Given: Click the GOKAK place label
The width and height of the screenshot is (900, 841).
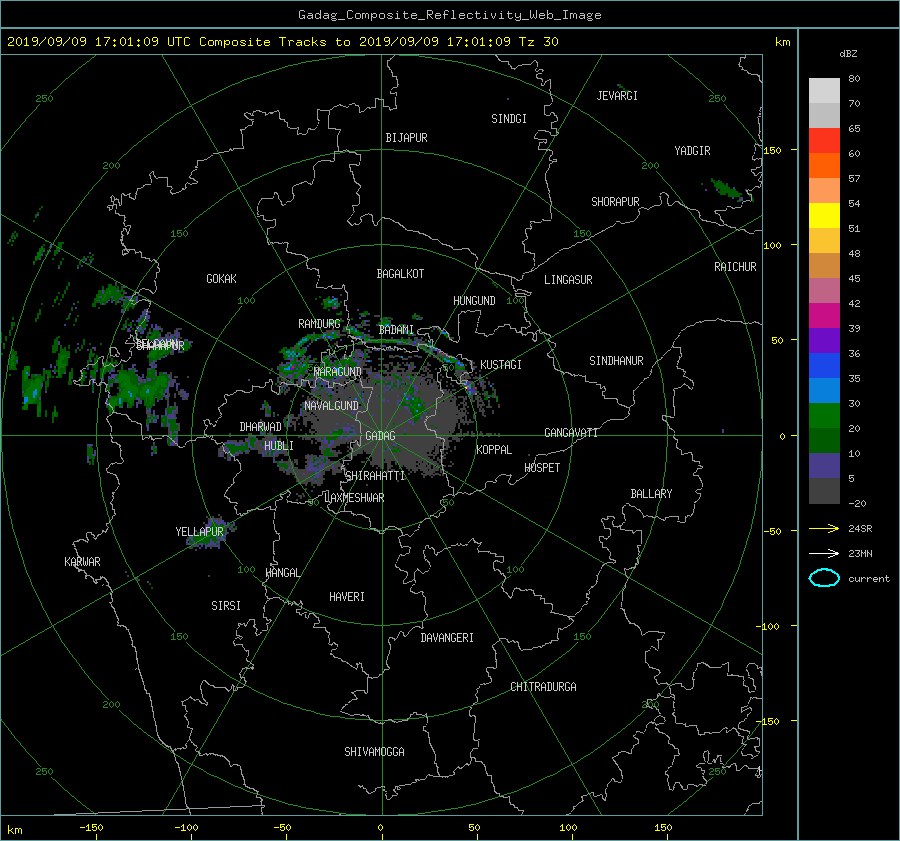Looking at the screenshot, I should (x=222, y=279).
